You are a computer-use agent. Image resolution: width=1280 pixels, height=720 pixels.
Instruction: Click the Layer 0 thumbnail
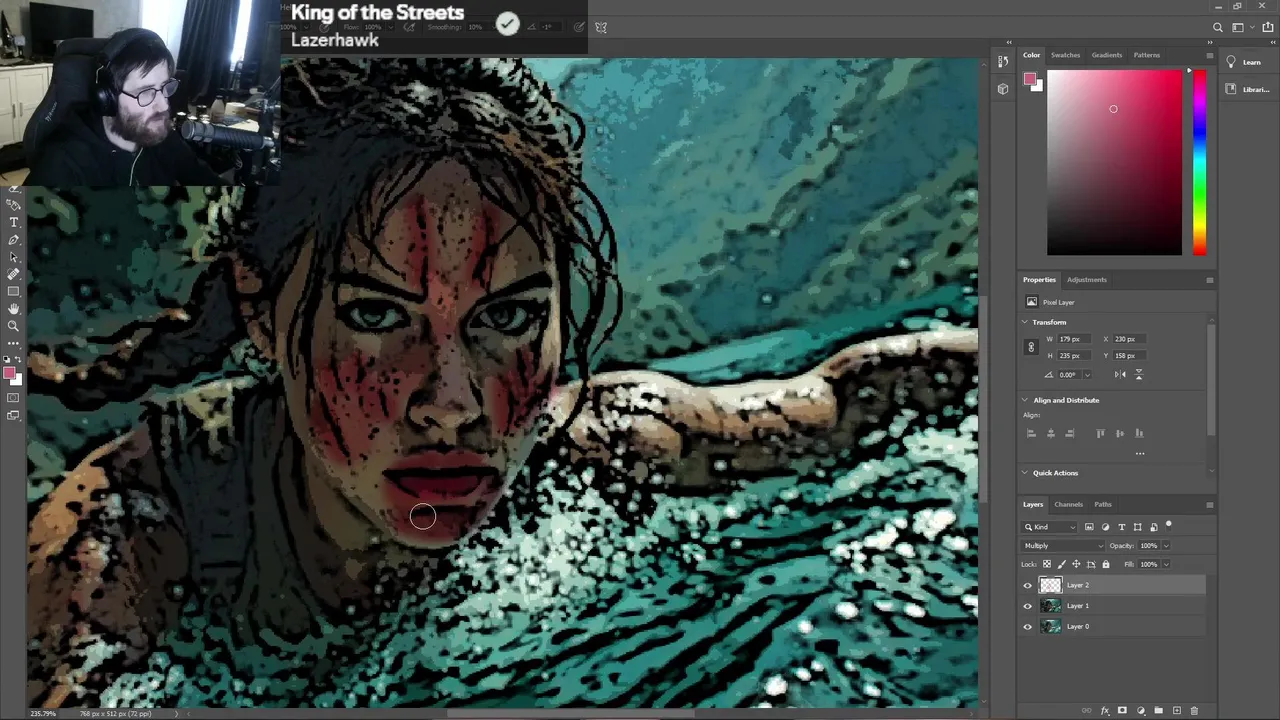pyautogui.click(x=1050, y=627)
